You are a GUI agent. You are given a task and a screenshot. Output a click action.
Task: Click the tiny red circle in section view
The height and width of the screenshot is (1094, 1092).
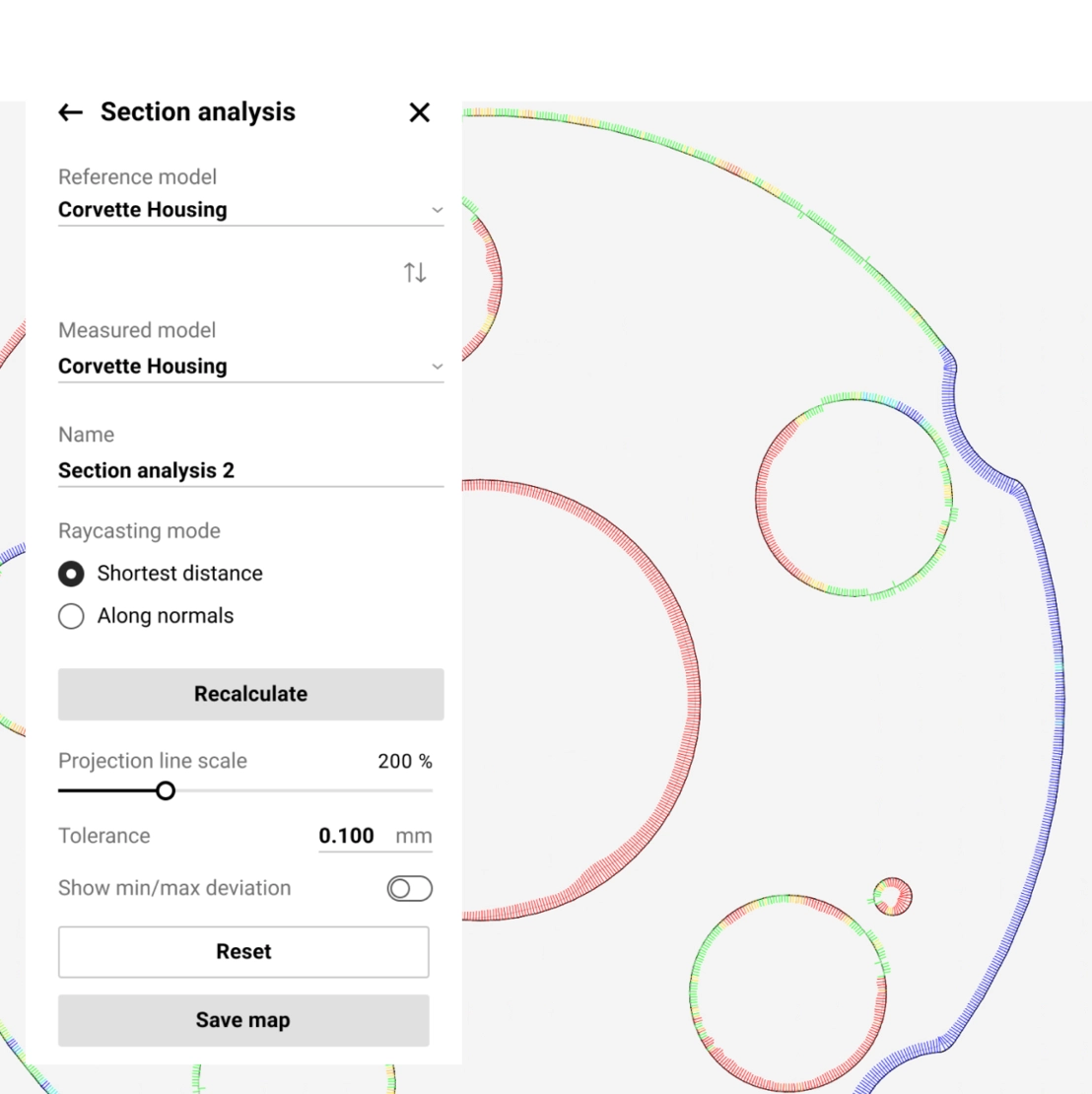(x=893, y=897)
